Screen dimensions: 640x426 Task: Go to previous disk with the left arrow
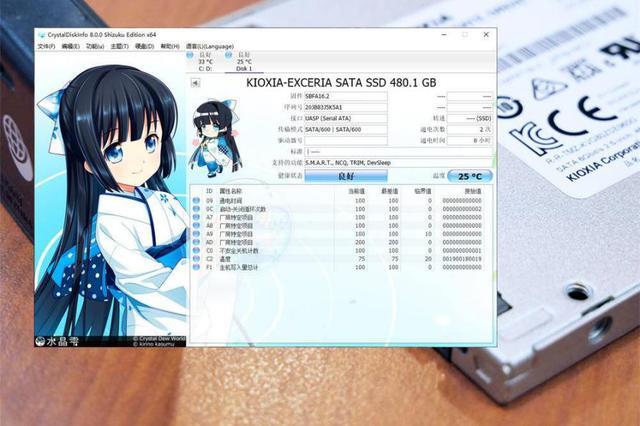coord(195,83)
